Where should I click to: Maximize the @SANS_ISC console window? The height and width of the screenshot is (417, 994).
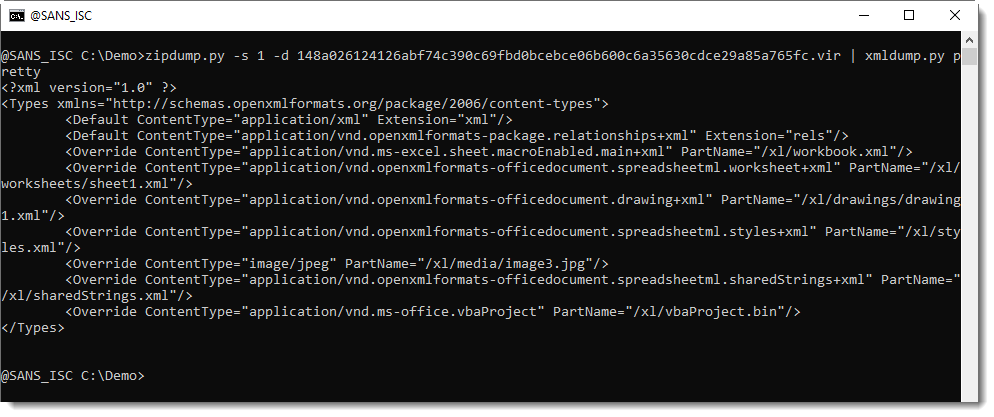tap(908, 15)
